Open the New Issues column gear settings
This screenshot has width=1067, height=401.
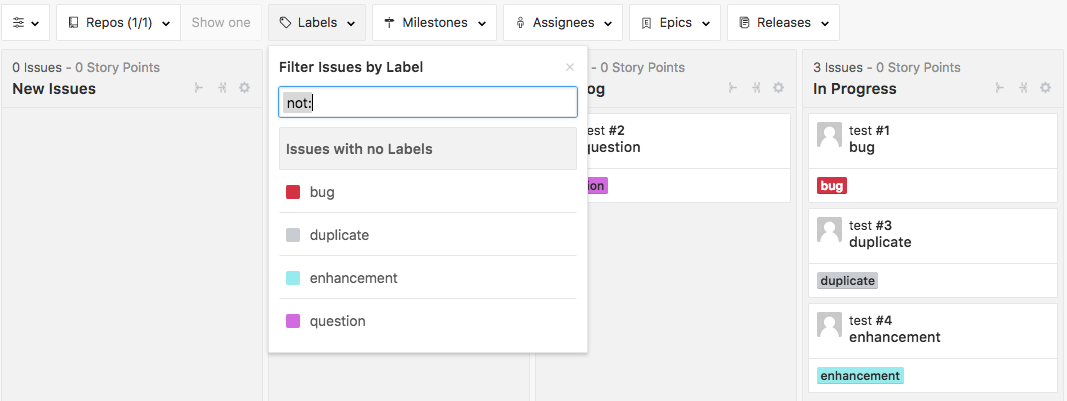(245, 88)
